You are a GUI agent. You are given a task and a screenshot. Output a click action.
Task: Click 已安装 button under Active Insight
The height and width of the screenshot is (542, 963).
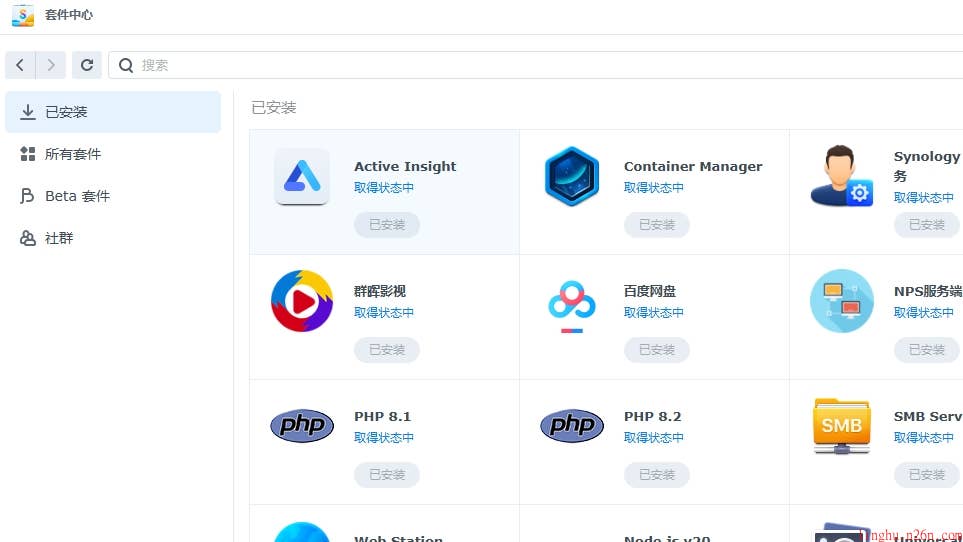click(387, 225)
